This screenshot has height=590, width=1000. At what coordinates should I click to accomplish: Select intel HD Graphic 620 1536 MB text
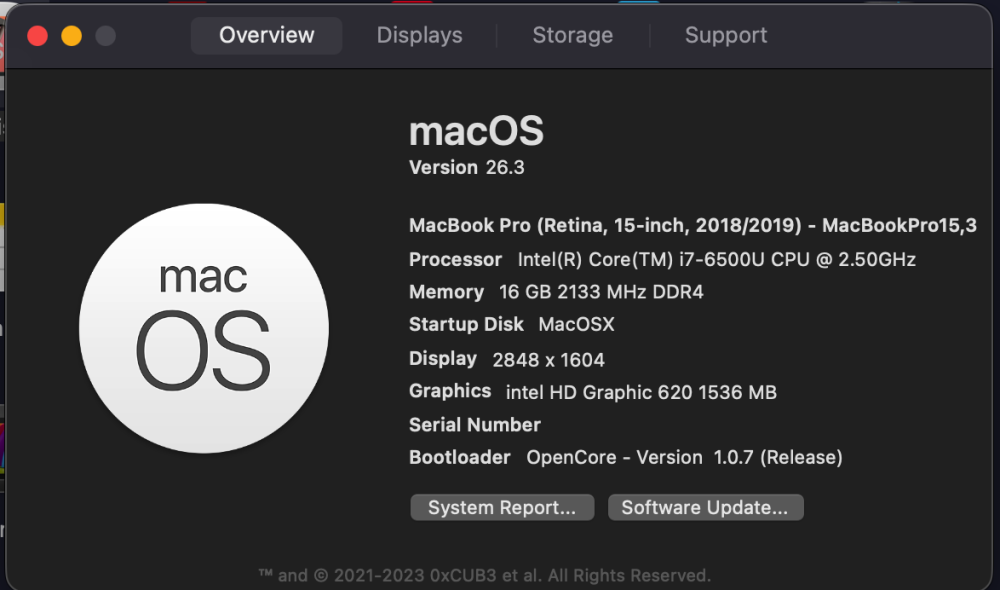coord(641,392)
